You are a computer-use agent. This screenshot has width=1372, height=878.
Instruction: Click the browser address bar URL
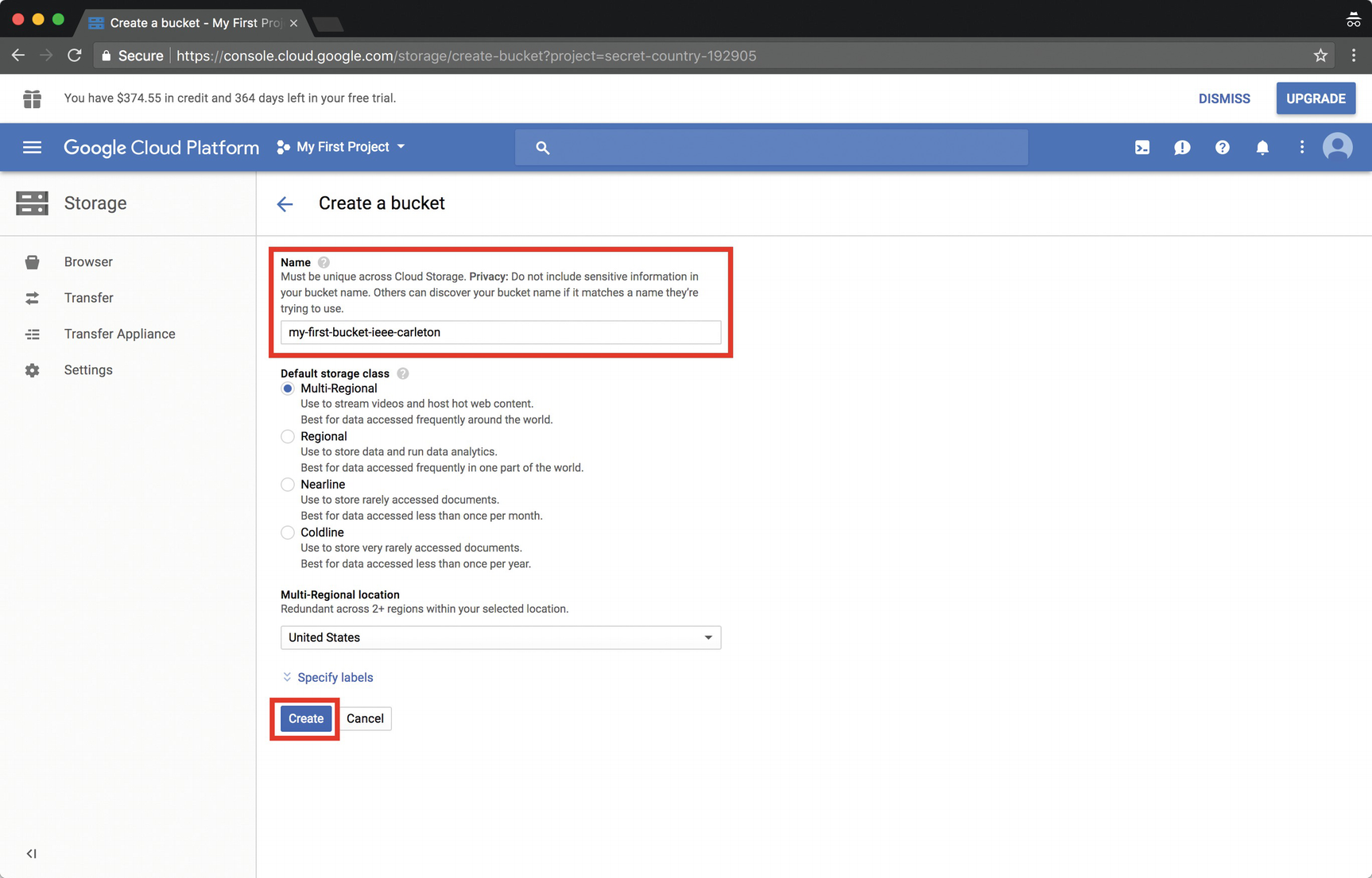coord(466,56)
